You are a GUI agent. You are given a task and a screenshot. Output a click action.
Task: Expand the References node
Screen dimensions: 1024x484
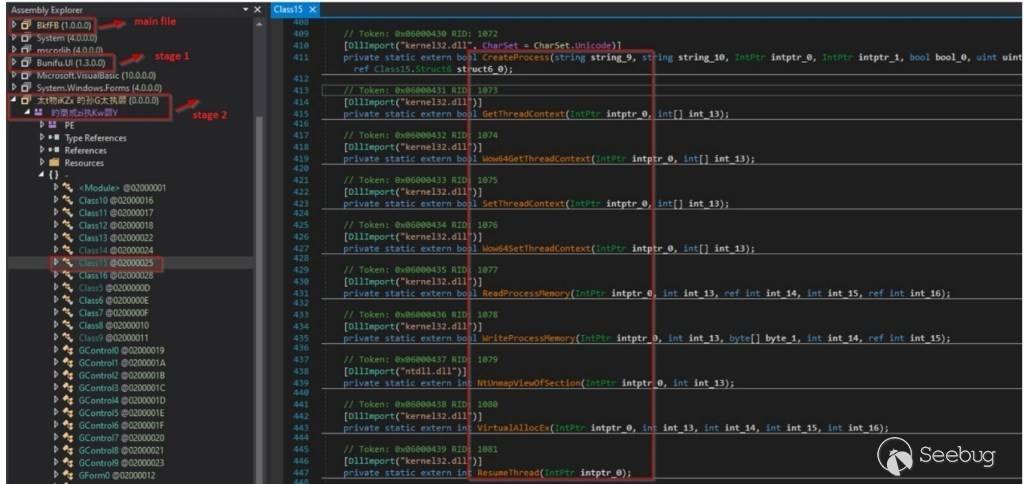click(x=42, y=150)
